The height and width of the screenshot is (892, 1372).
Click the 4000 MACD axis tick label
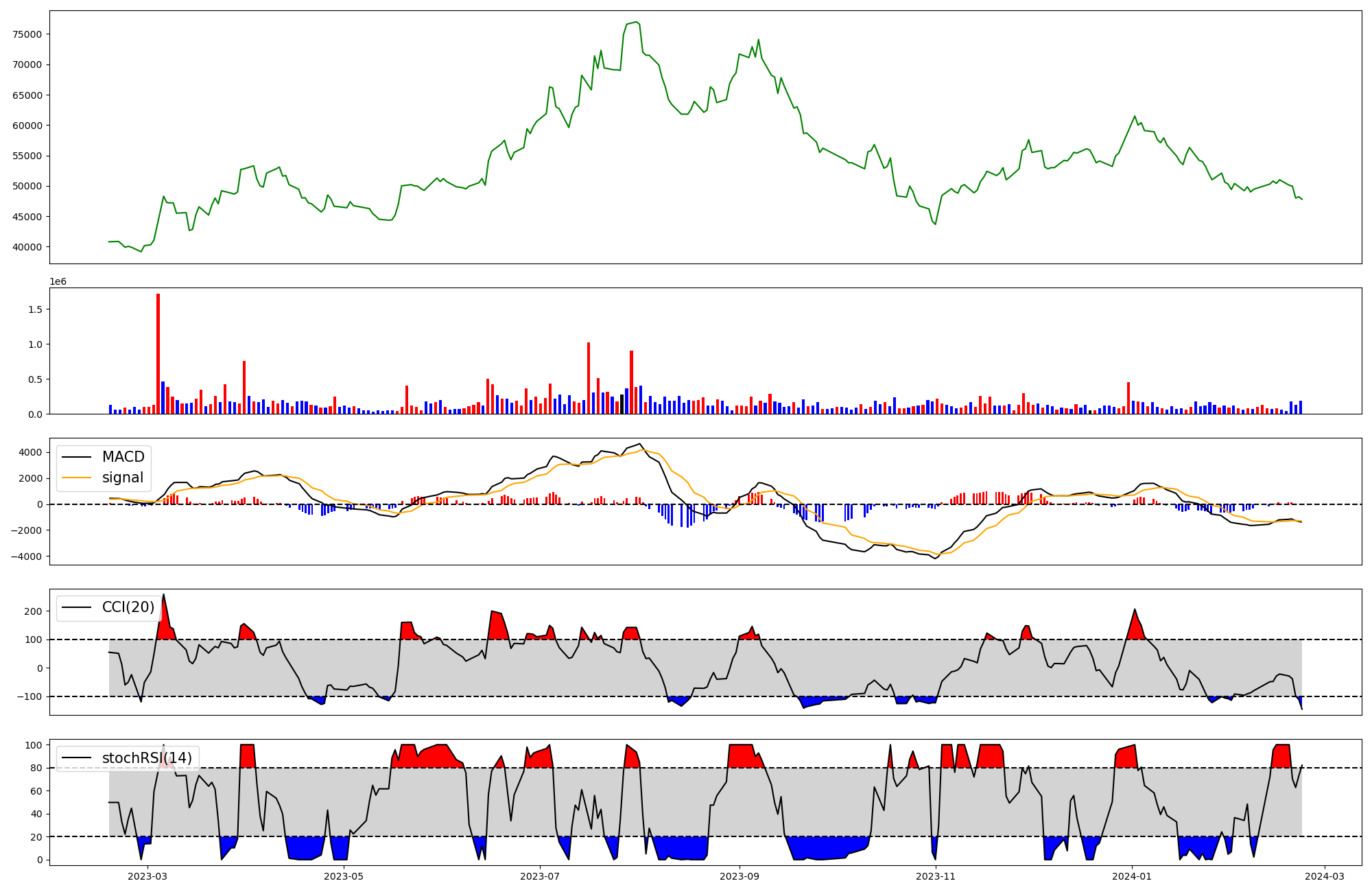pos(30,452)
